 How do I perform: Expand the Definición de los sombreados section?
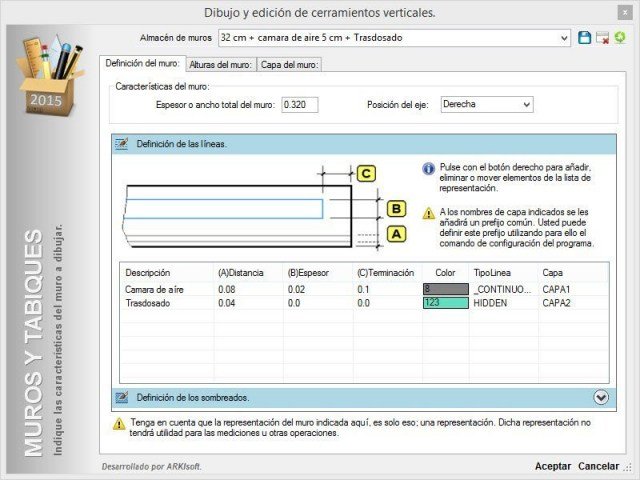(601, 397)
